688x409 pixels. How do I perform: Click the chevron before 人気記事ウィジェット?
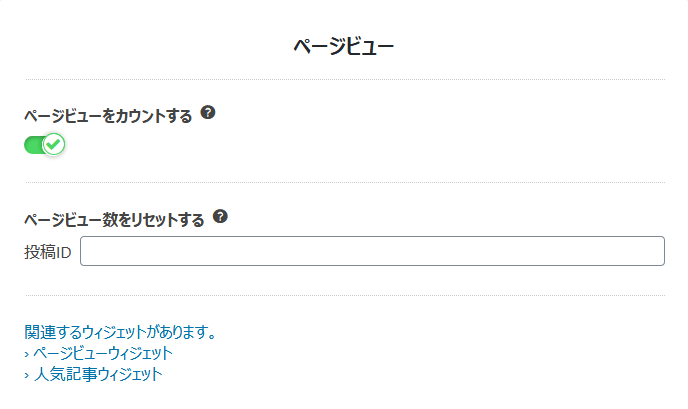point(27,375)
